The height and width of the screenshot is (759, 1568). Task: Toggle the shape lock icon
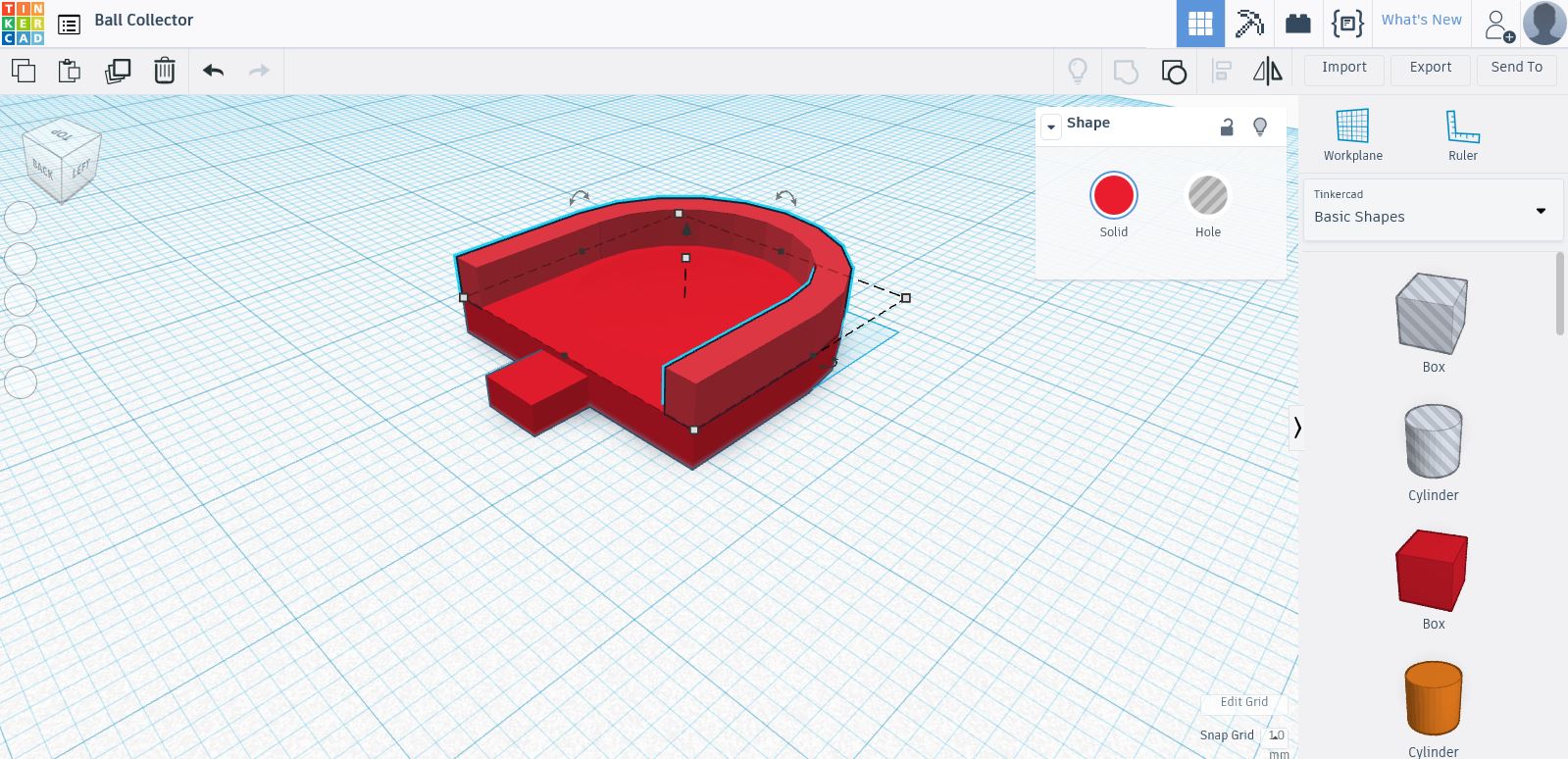(x=1227, y=126)
